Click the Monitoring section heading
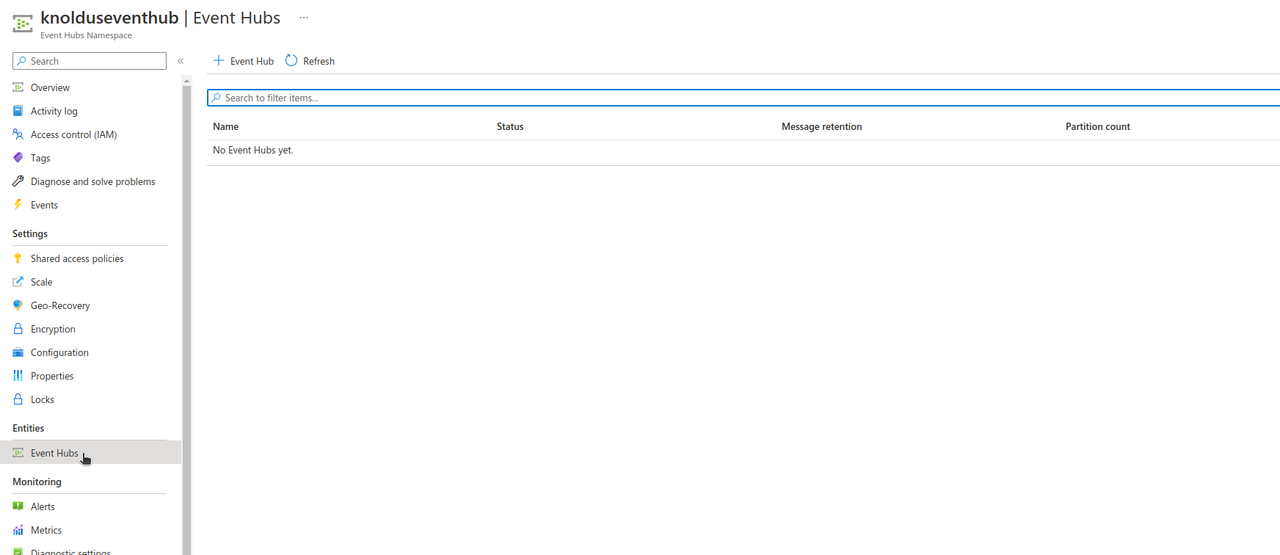 pyautogui.click(x=37, y=482)
